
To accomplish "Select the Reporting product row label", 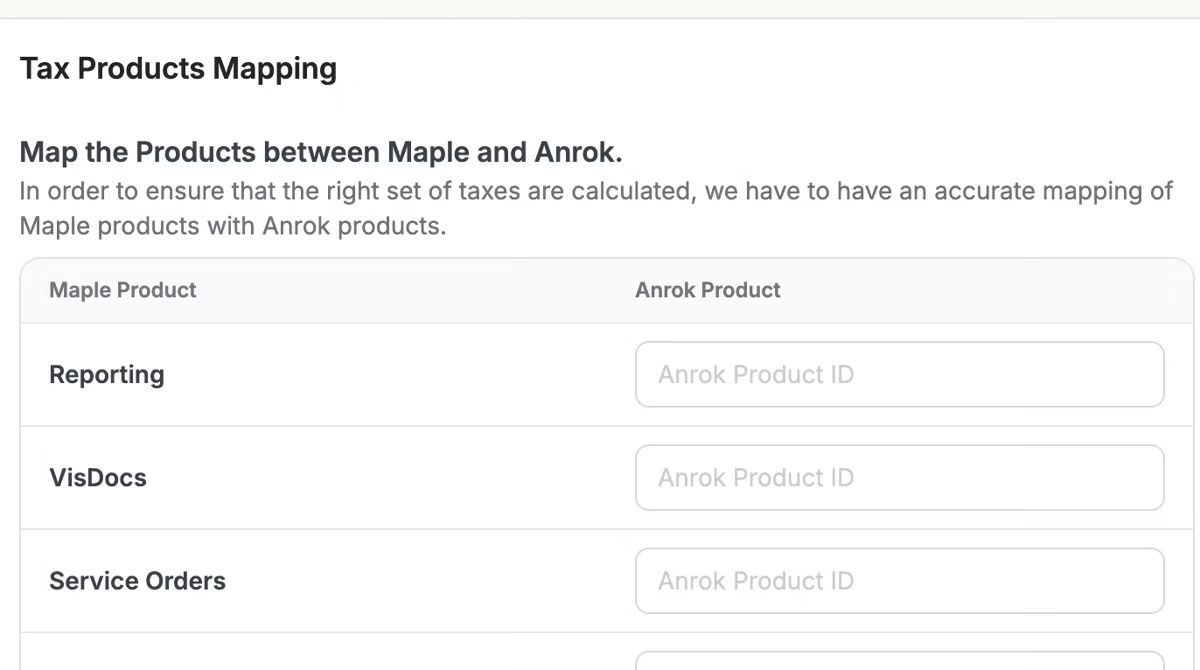I will point(107,375).
